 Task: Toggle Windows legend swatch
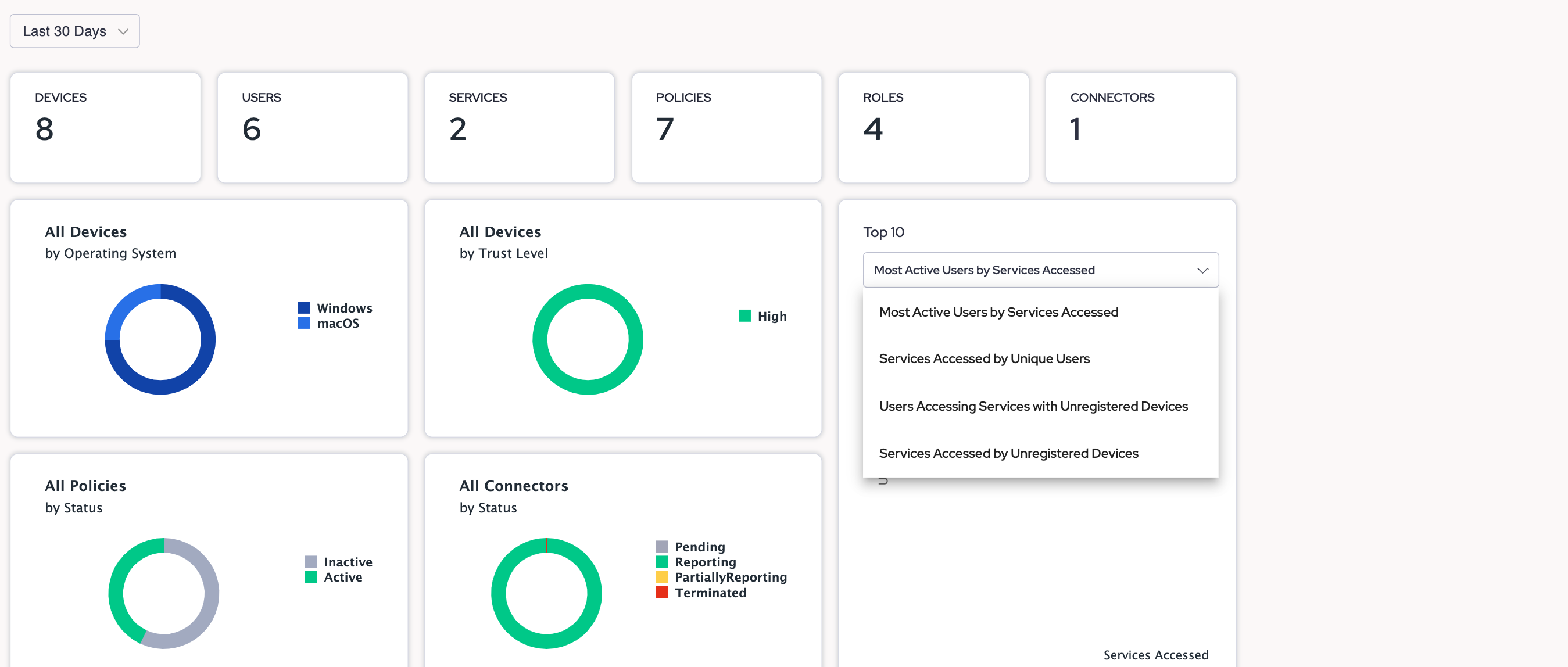(304, 308)
